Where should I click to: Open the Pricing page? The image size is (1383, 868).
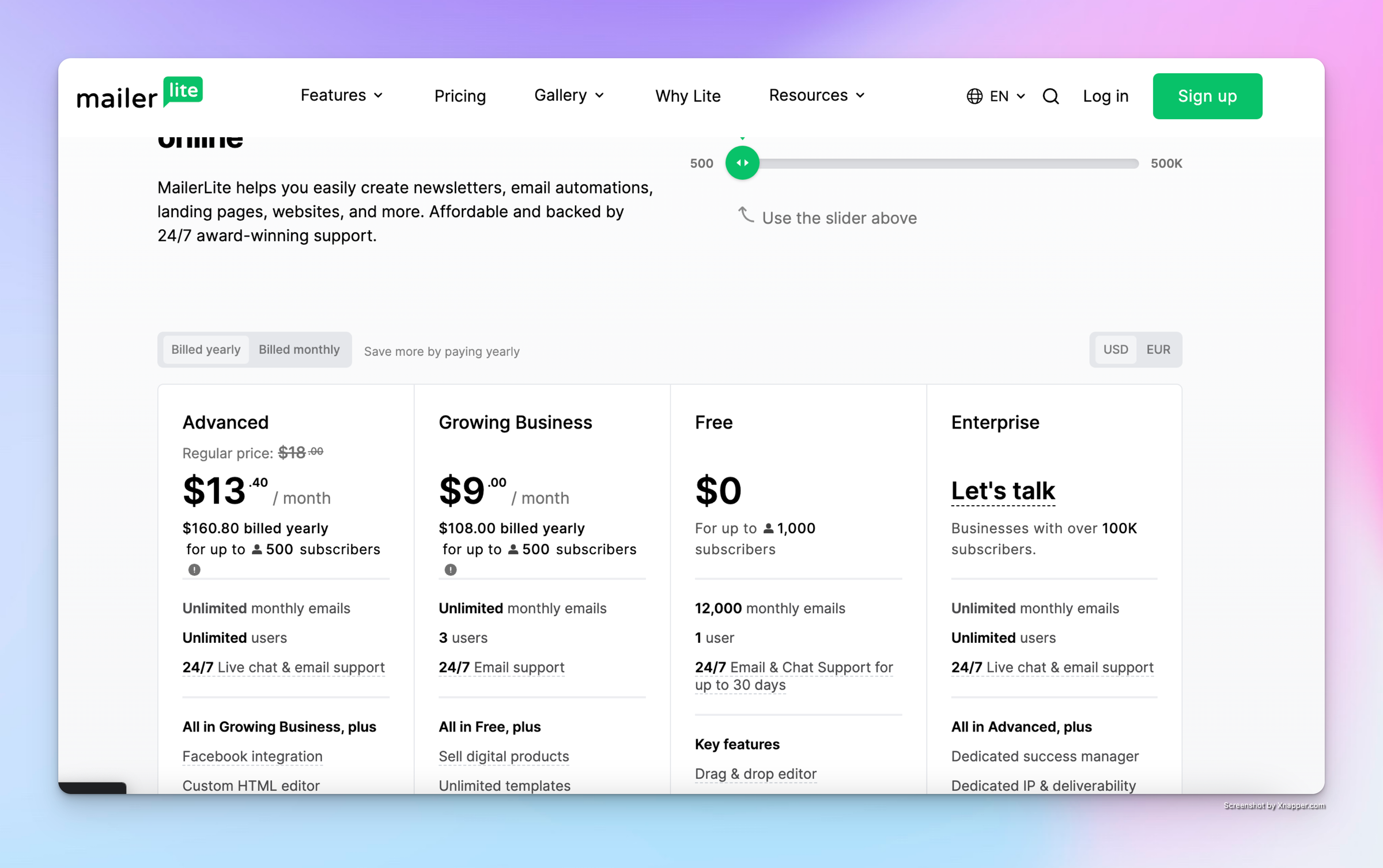pos(460,96)
